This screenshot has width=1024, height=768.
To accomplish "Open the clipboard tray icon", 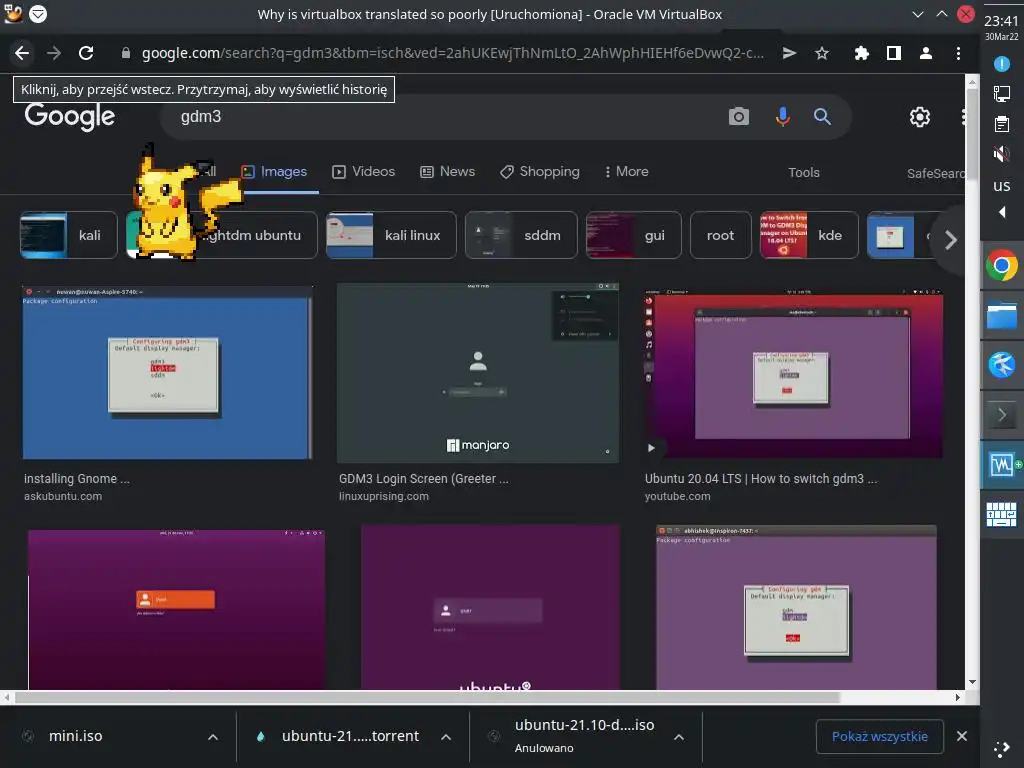I will click(x=1001, y=124).
